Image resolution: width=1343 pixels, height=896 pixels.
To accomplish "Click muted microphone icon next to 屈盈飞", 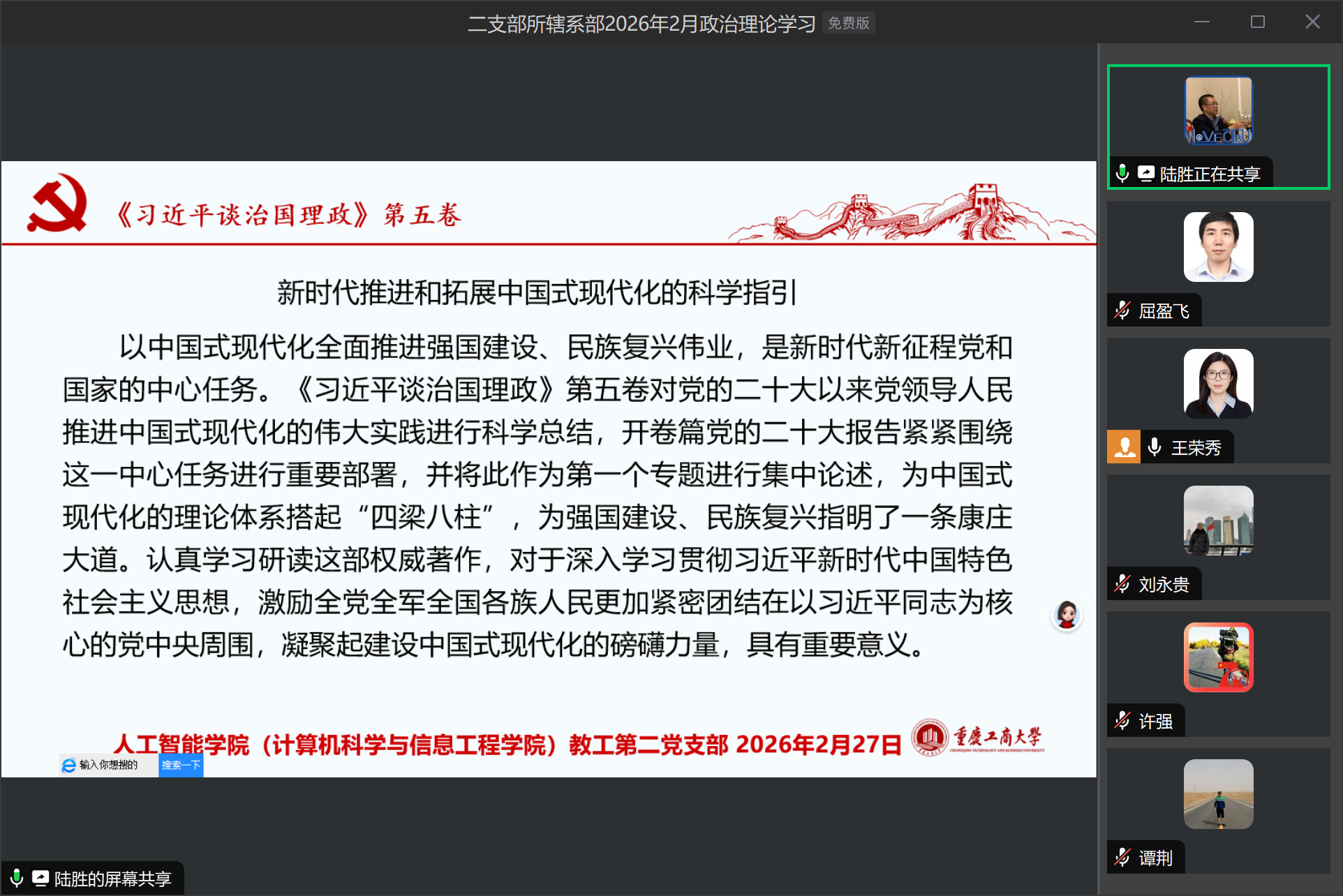I will click(x=1122, y=311).
